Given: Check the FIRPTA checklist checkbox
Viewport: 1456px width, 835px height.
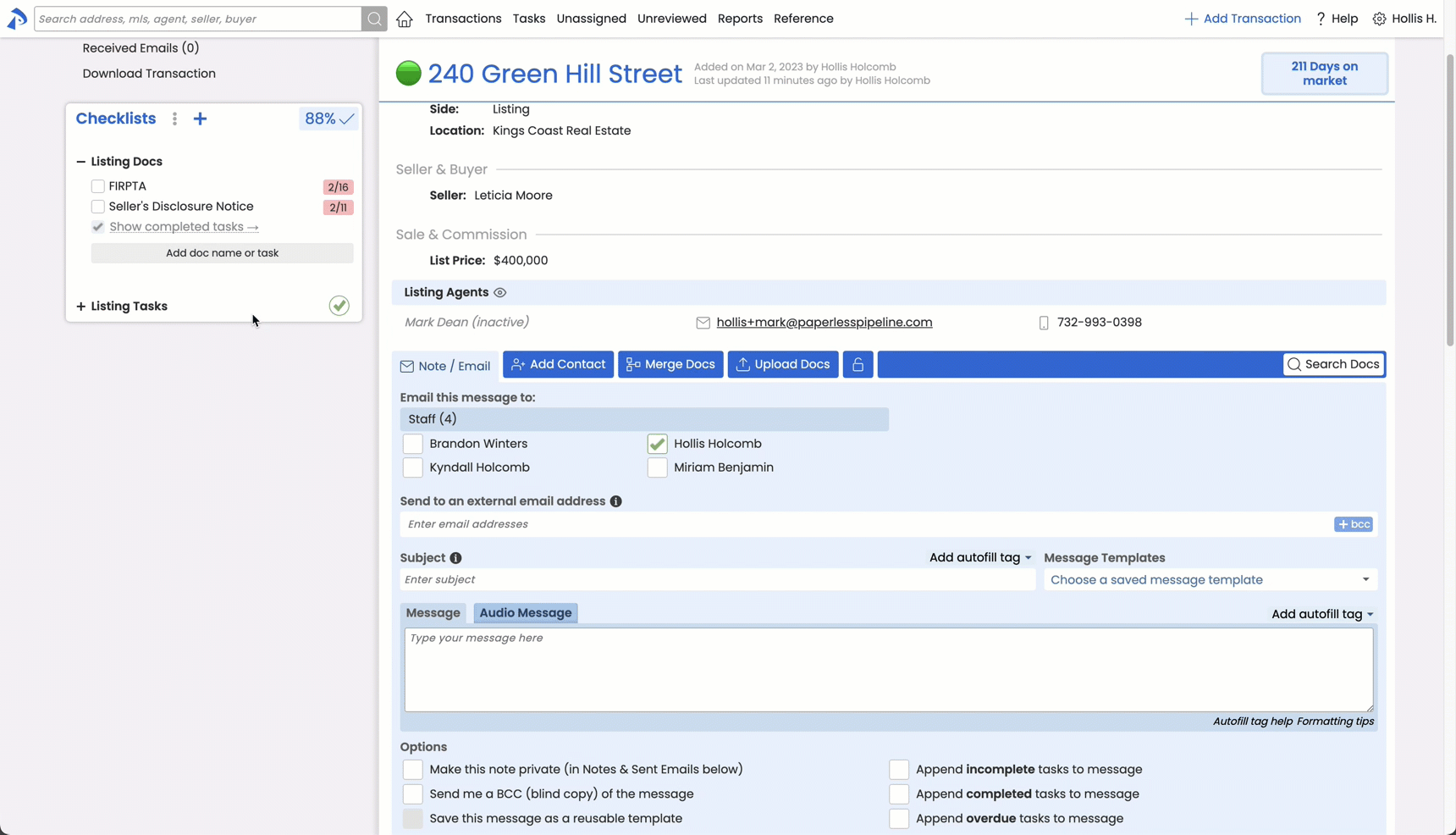Looking at the screenshot, I should tap(98, 186).
